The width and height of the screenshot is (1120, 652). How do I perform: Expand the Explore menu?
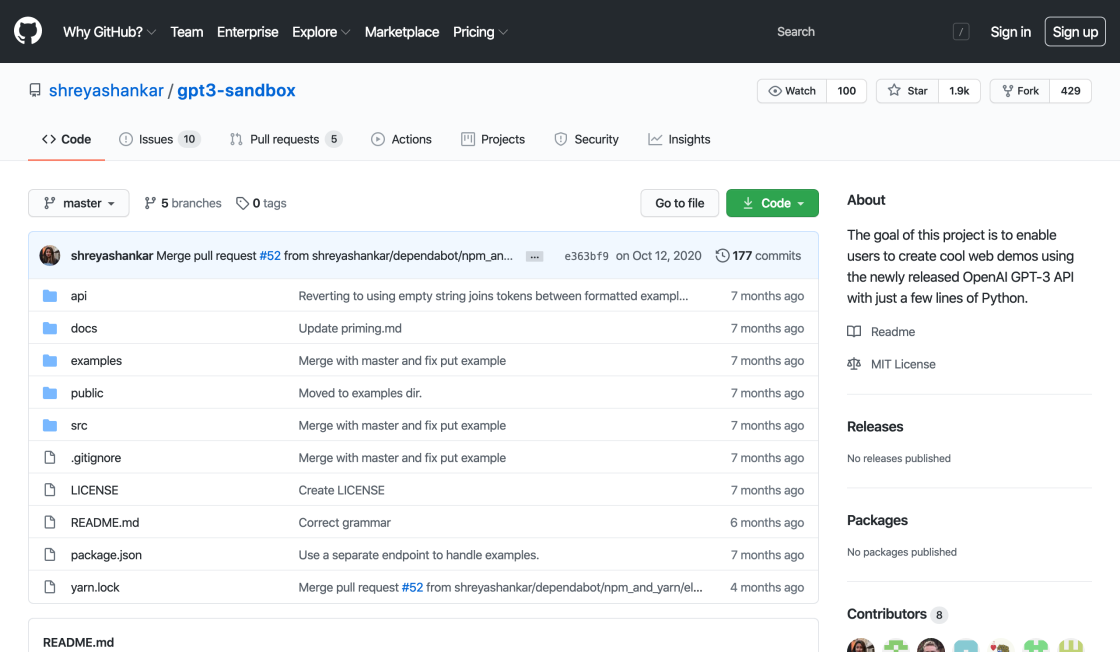(x=321, y=32)
